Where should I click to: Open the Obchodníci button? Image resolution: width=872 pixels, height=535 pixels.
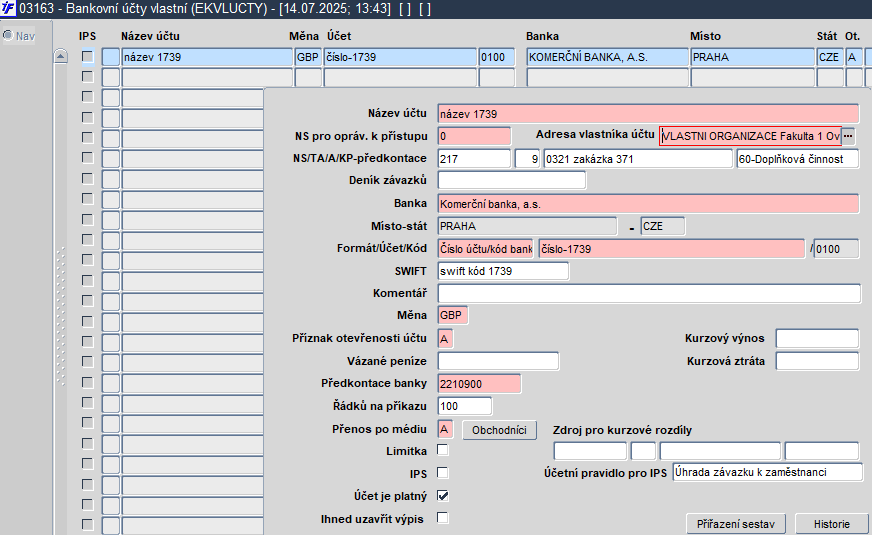499,430
